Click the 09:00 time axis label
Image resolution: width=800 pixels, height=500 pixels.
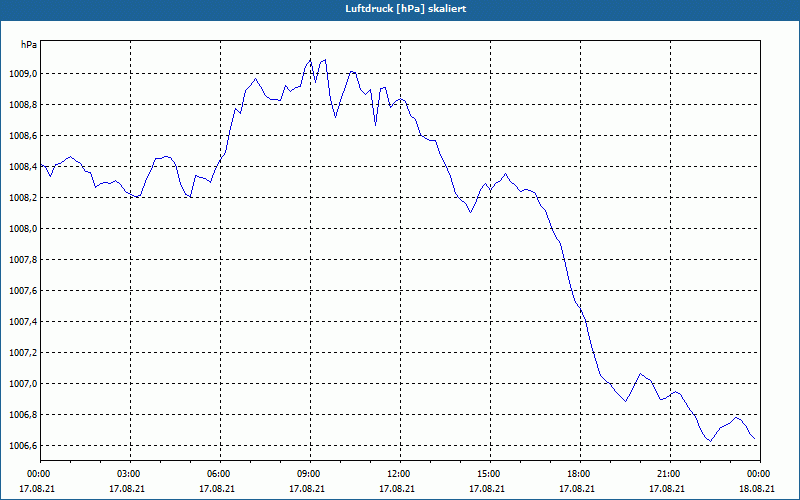click(310, 474)
